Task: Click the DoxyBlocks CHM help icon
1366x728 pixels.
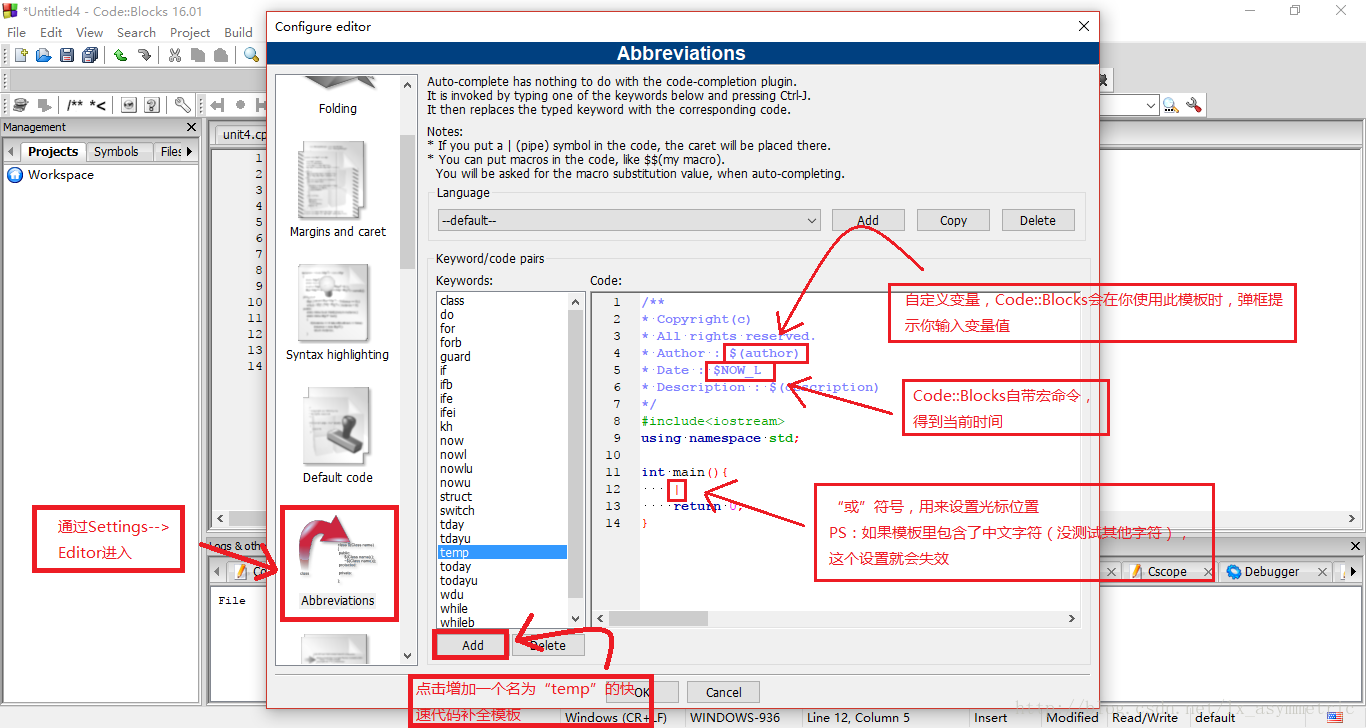Action: pyautogui.click(x=152, y=105)
